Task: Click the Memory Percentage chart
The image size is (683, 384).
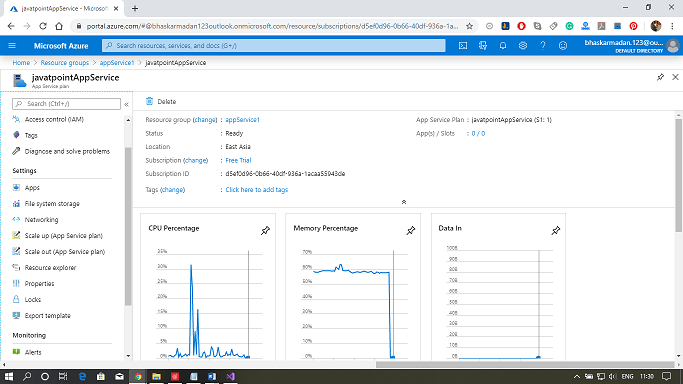Action: click(x=353, y=287)
